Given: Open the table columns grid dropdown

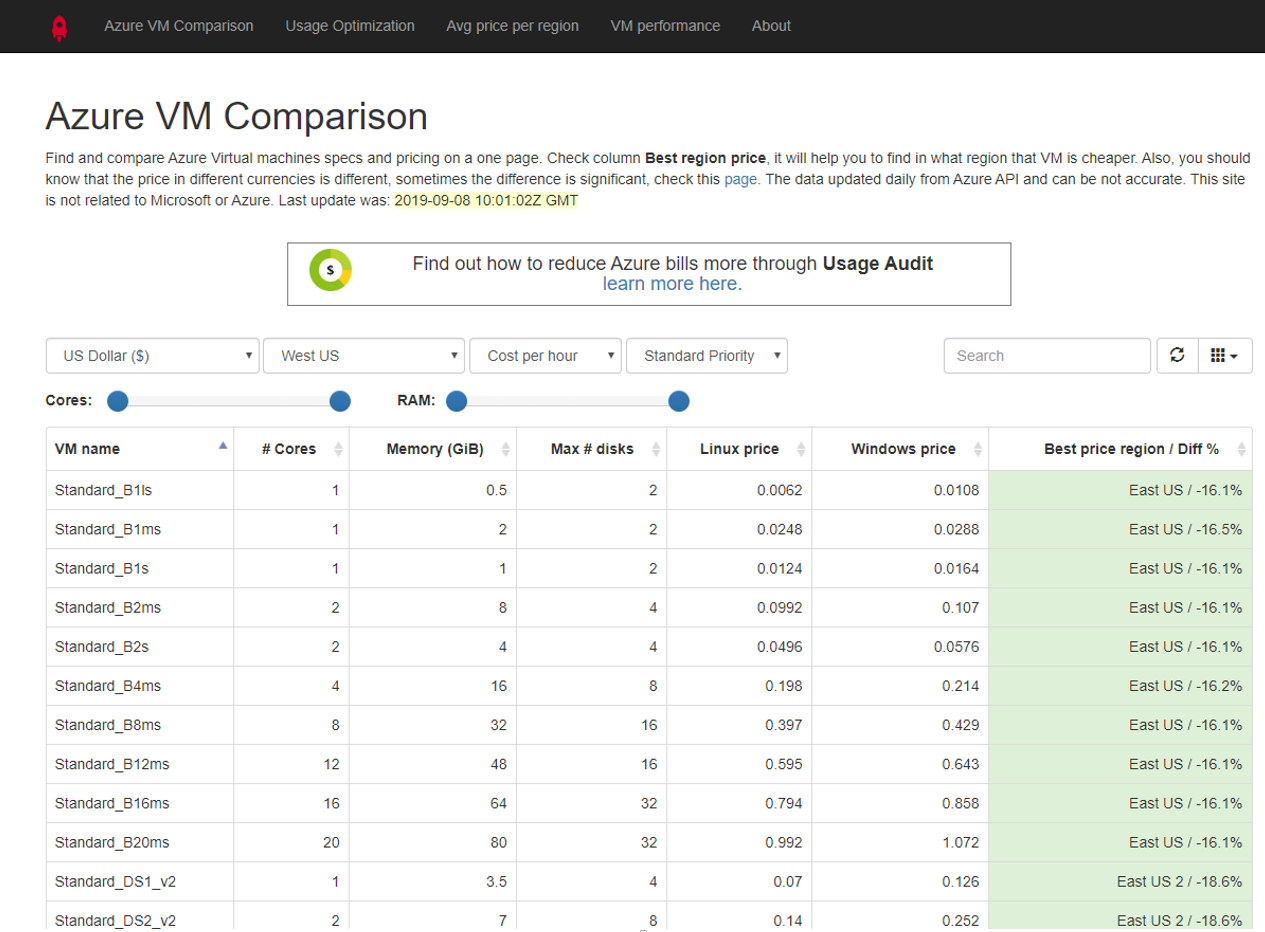Looking at the screenshot, I should 1225,355.
